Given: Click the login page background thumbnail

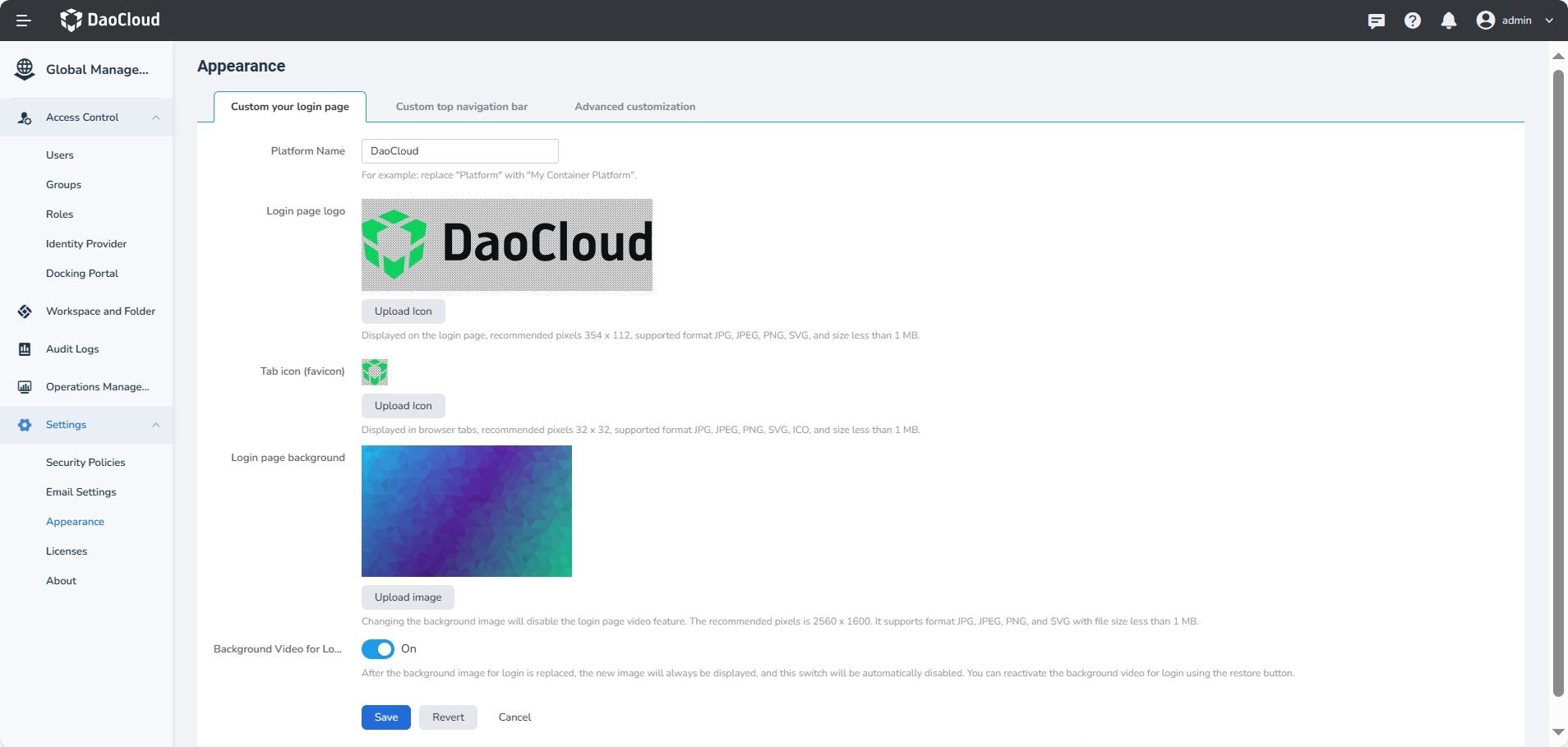Looking at the screenshot, I should [467, 511].
